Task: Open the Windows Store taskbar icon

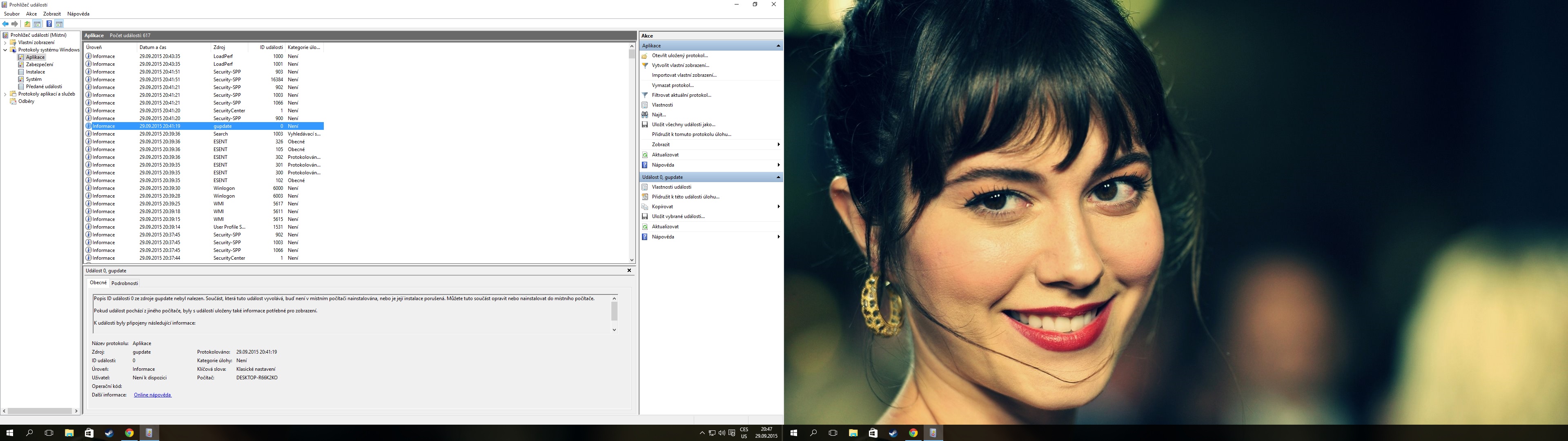Action: 89,432
